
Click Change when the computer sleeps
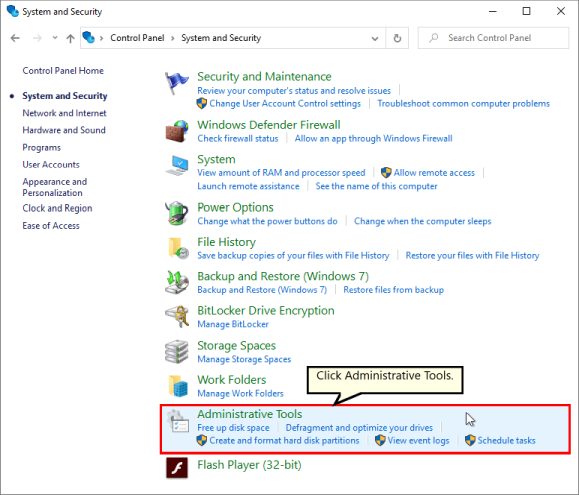[x=422, y=221]
